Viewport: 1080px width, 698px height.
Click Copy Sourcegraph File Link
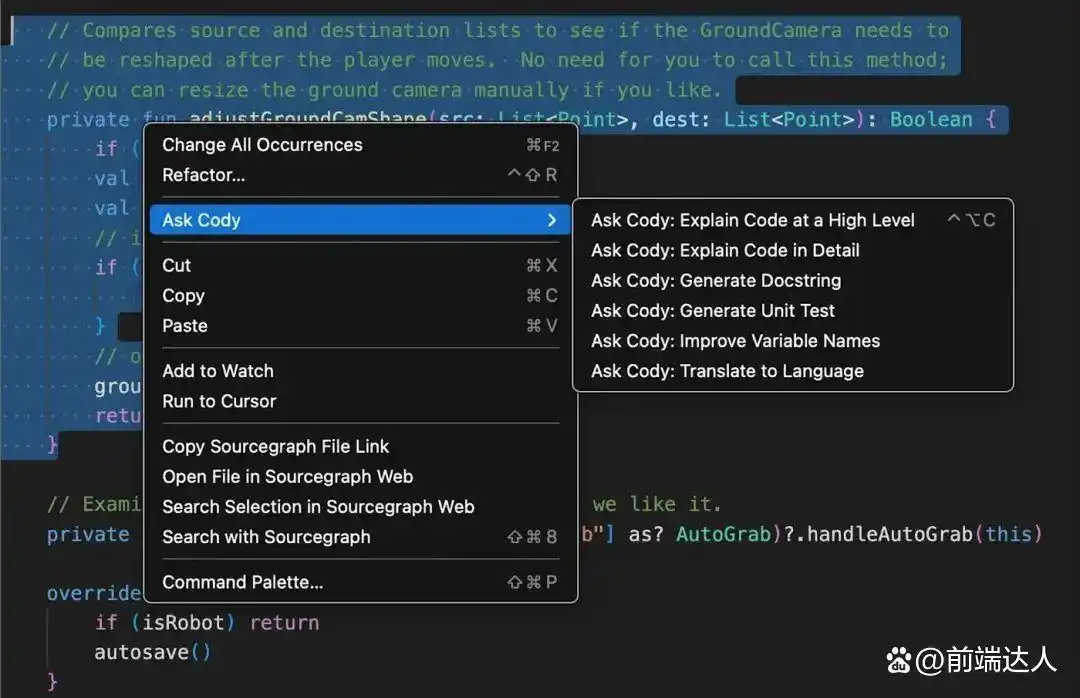click(x=276, y=446)
